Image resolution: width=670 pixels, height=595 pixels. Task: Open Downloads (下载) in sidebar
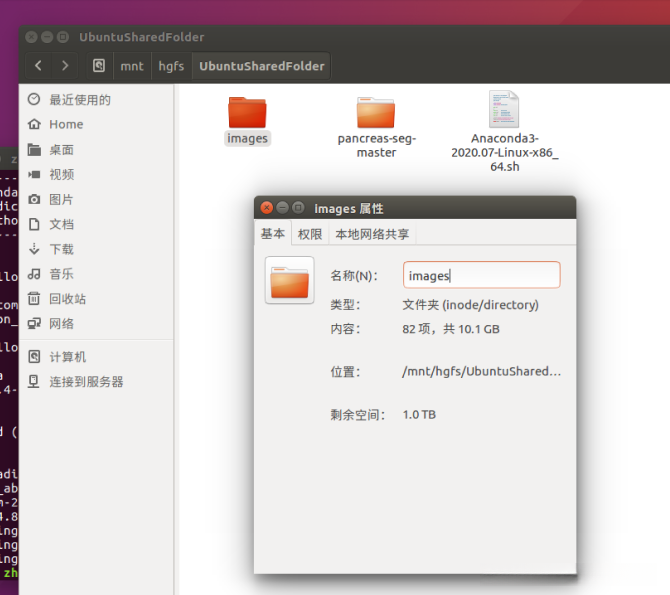96,249
